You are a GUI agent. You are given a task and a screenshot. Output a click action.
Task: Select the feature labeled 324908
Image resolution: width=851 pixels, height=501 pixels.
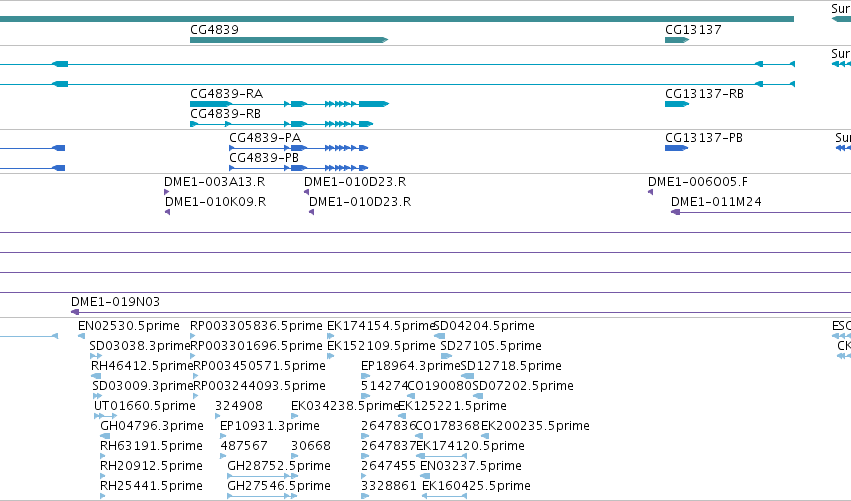click(239, 406)
